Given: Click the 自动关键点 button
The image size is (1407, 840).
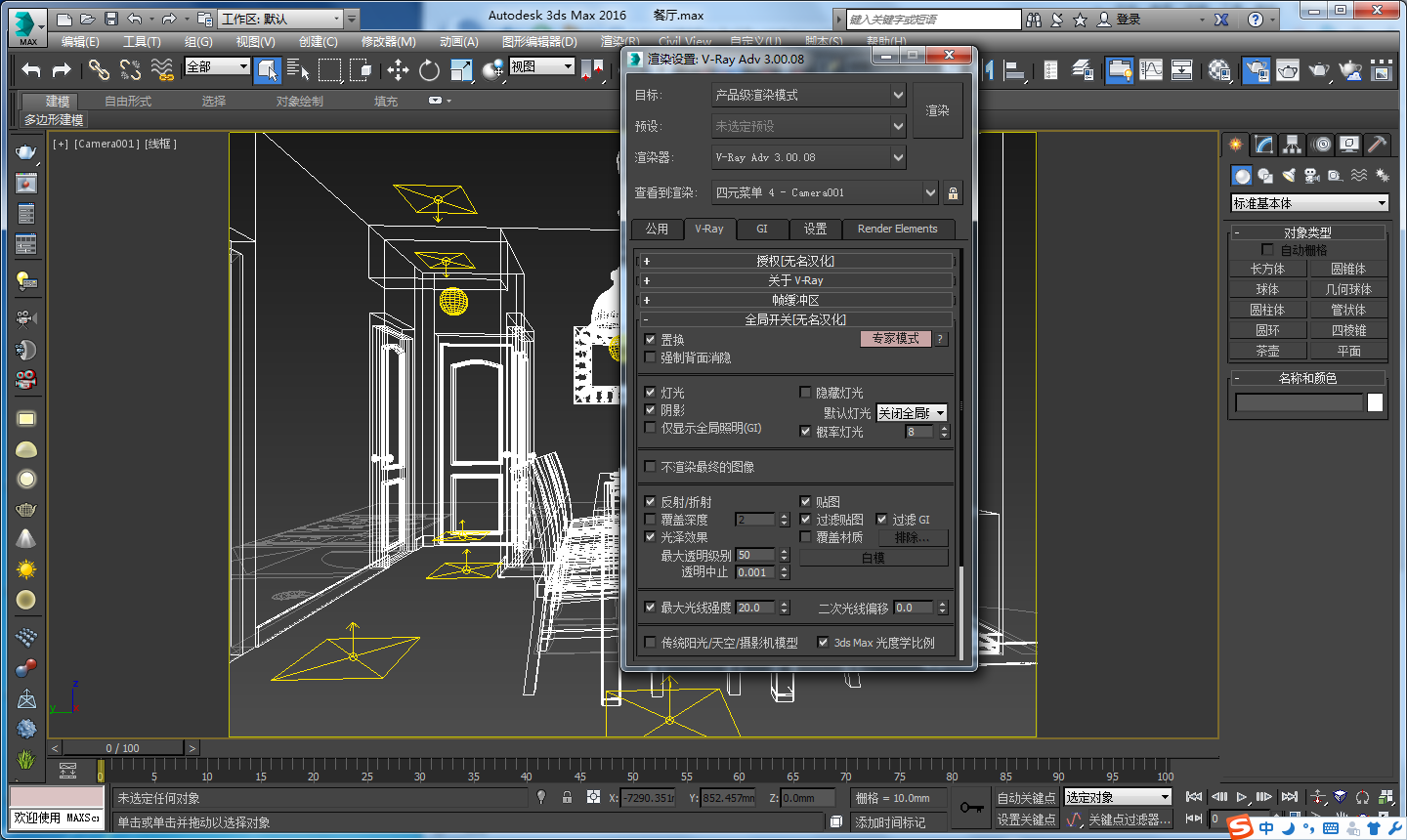Looking at the screenshot, I should [x=1026, y=798].
